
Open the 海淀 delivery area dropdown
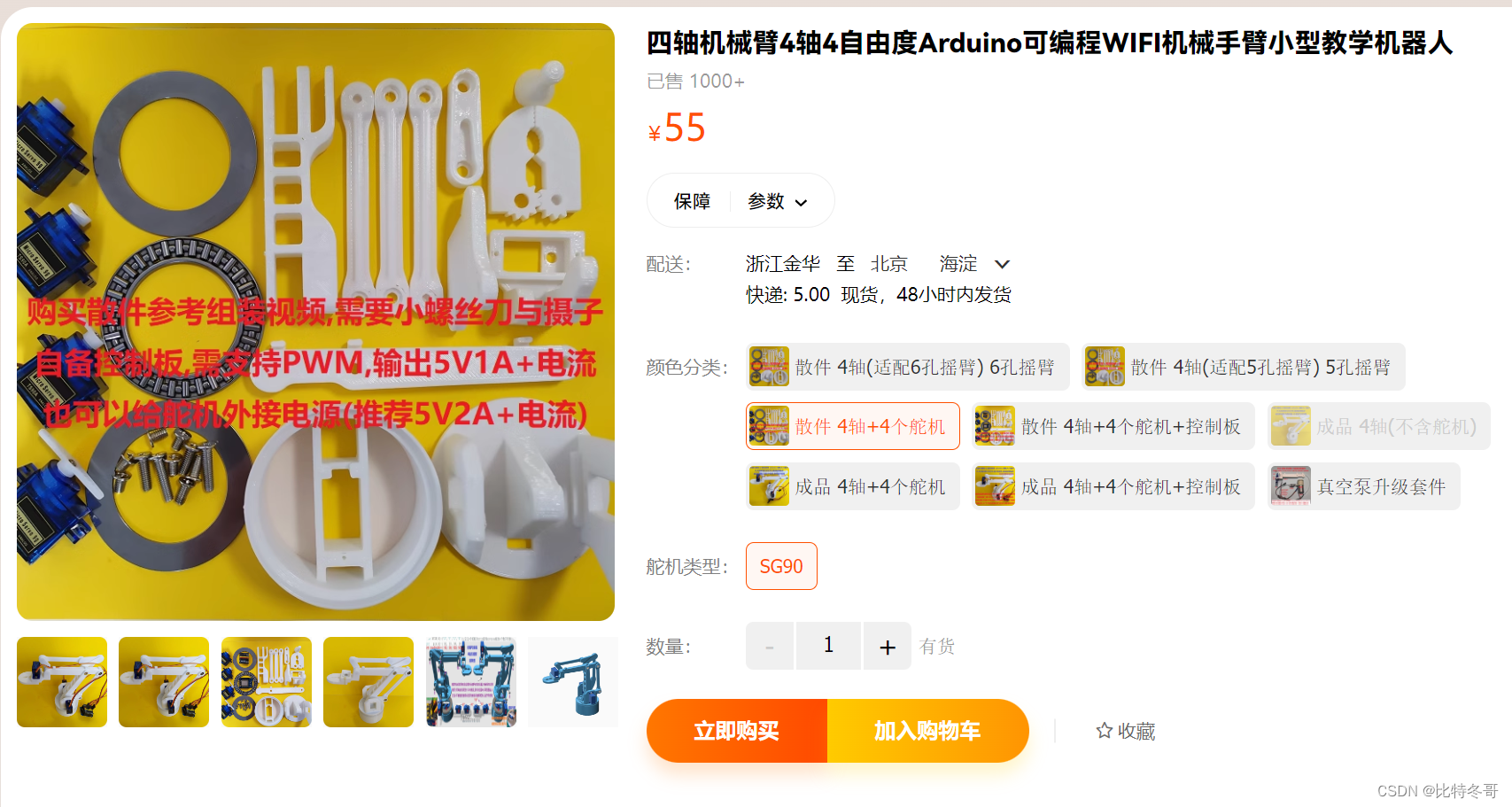click(x=1002, y=264)
